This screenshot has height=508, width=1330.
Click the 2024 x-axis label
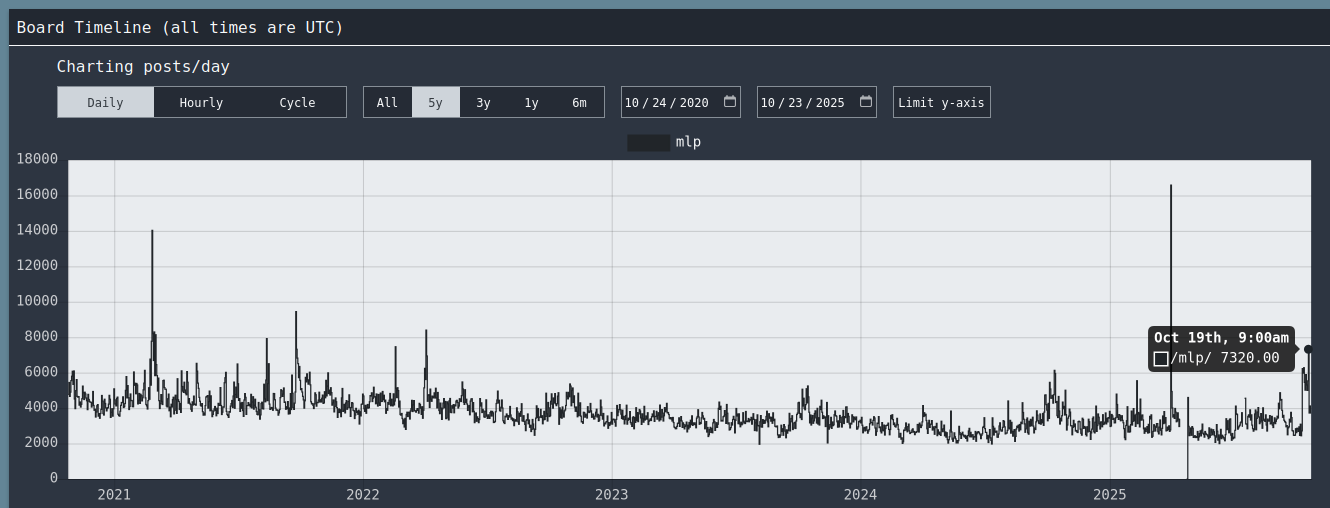coord(860,494)
